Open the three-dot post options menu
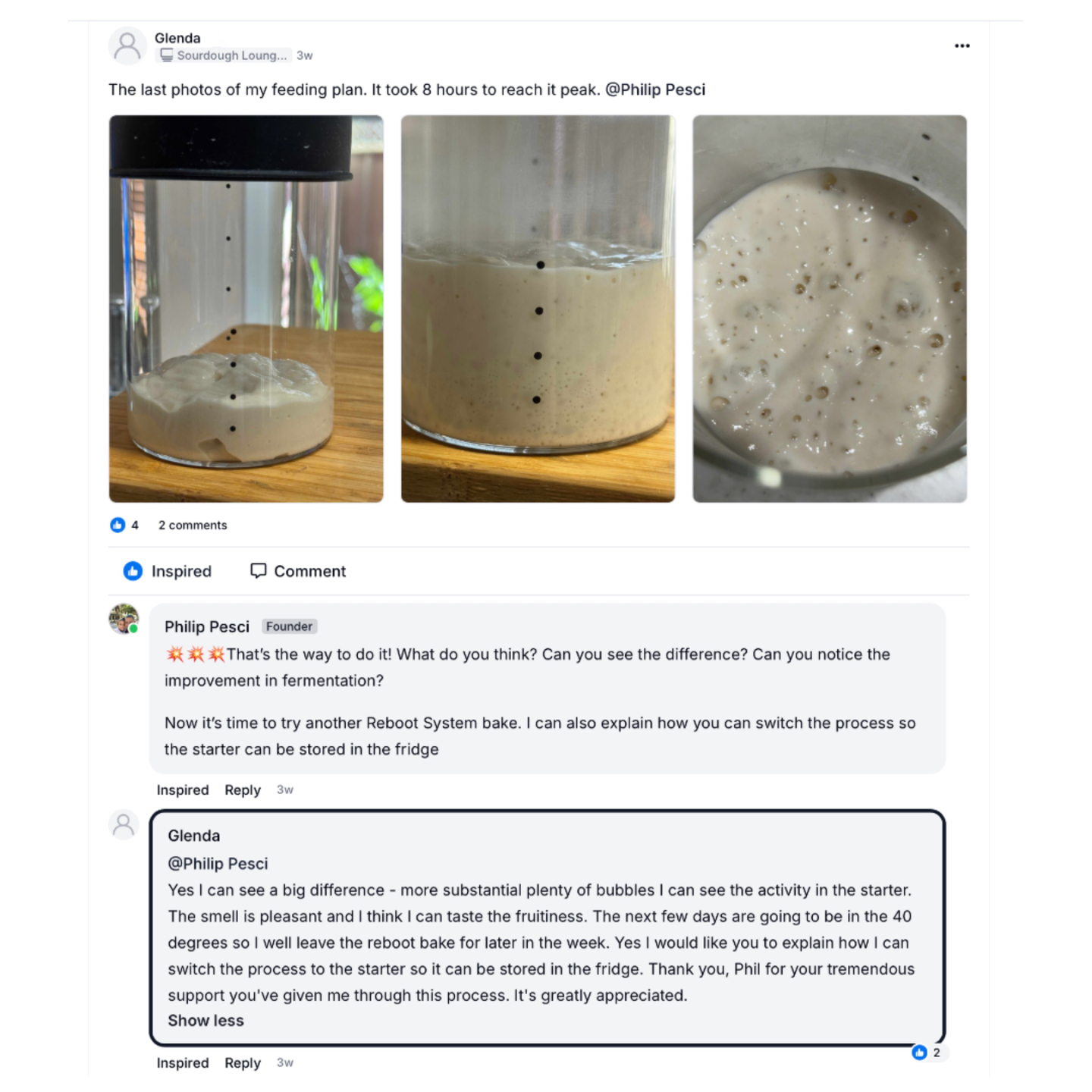Image resolution: width=1092 pixels, height=1092 pixels. point(962,46)
